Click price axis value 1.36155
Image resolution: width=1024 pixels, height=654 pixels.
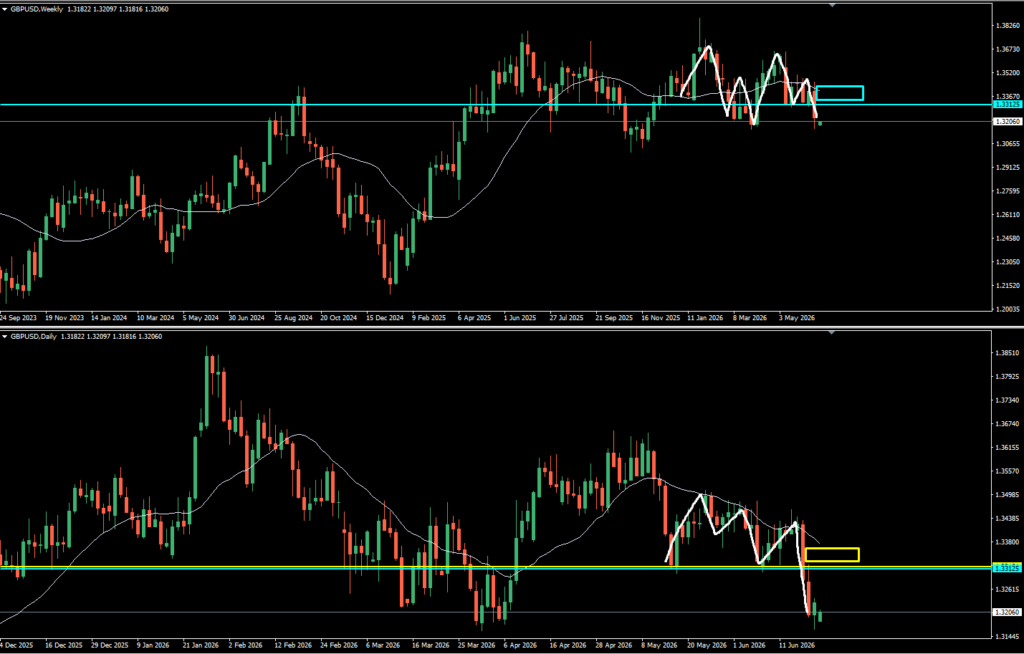tap(1008, 448)
